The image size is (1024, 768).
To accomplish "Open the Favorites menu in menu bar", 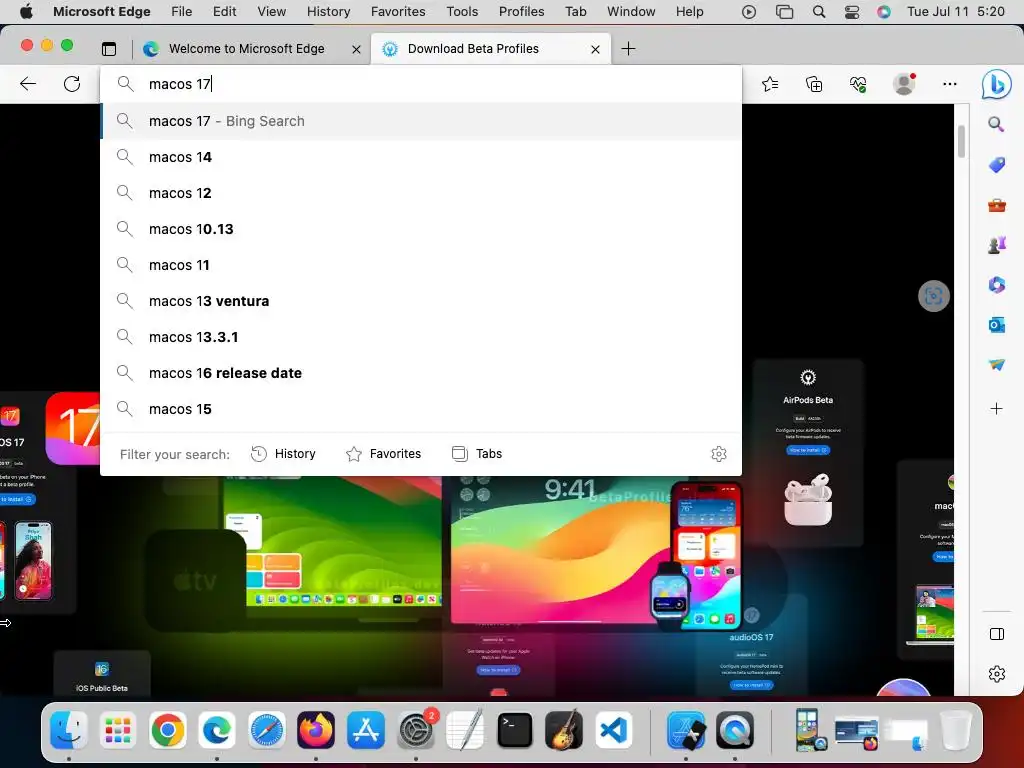I will pos(398,12).
